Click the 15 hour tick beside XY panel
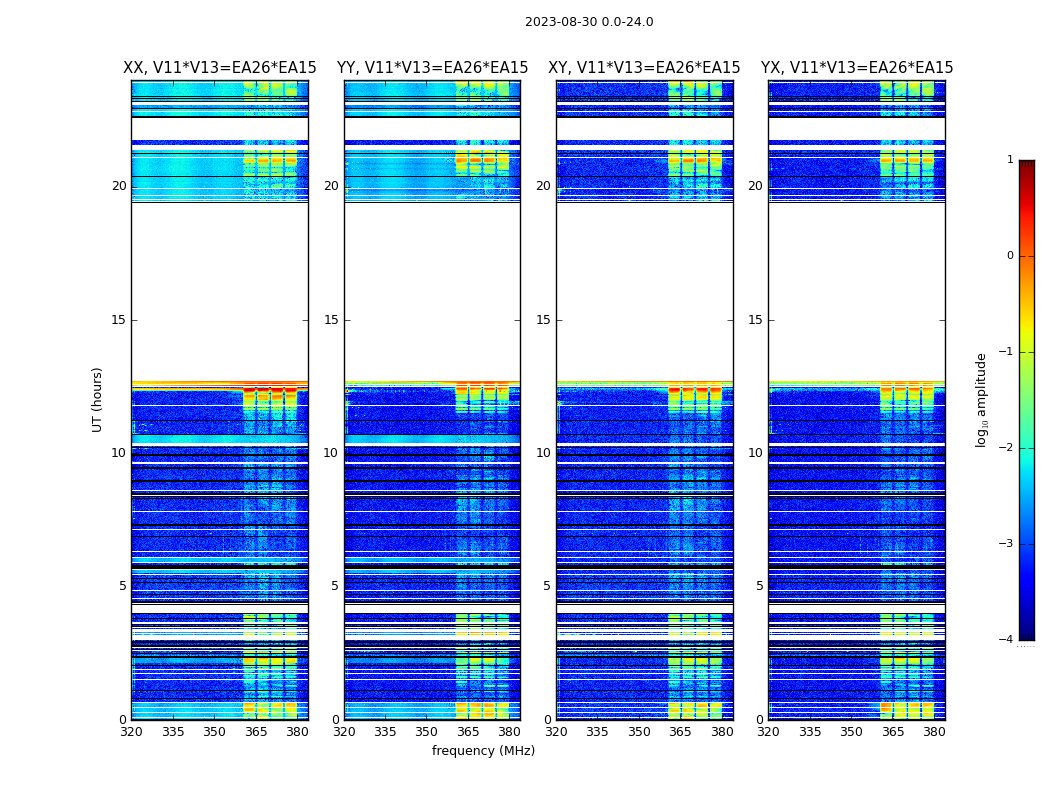This screenshot has width=1050, height=800. tap(543, 320)
